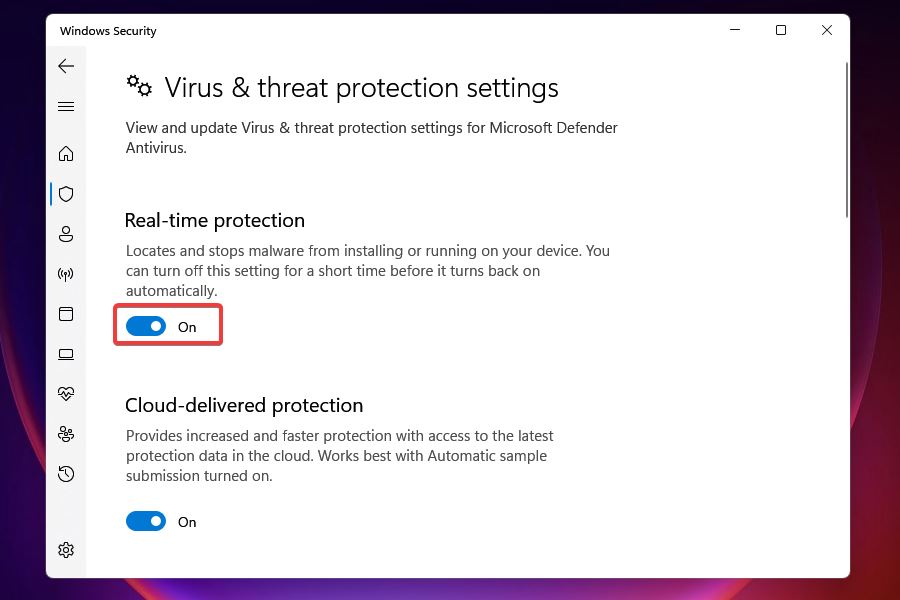Viewport: 900px width, 600px height.
Task: Click the Cloud-delivered protection heading
Action: tap(244, 405)
